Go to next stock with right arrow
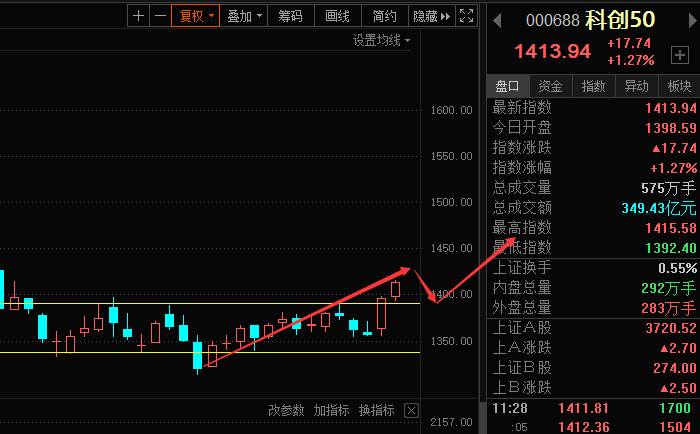Screen dimensions: 700x434 (692, 21)
